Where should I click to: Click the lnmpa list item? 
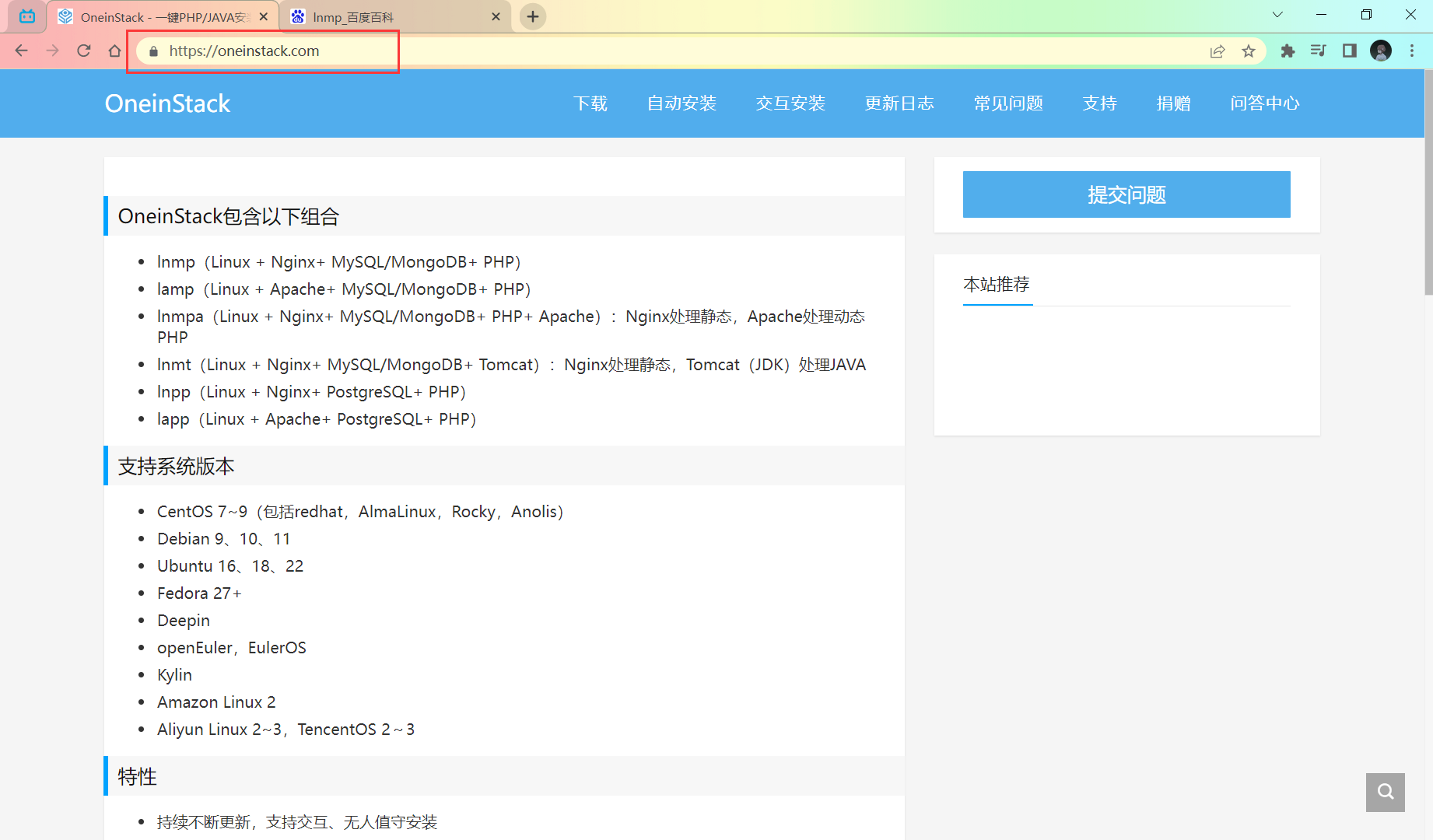click(x=511, y=327)
